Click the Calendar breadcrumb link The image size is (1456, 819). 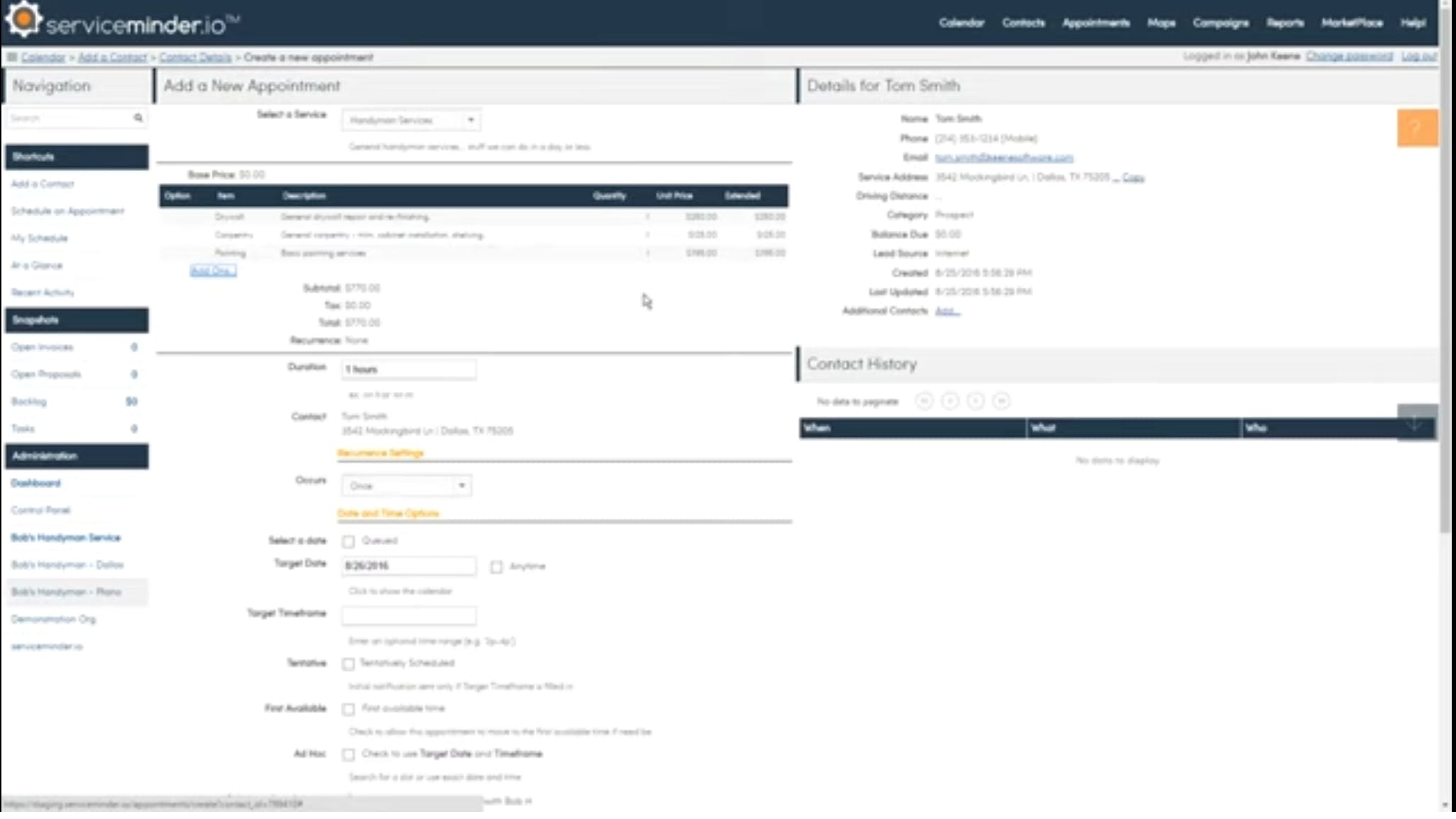pos(43,57)
